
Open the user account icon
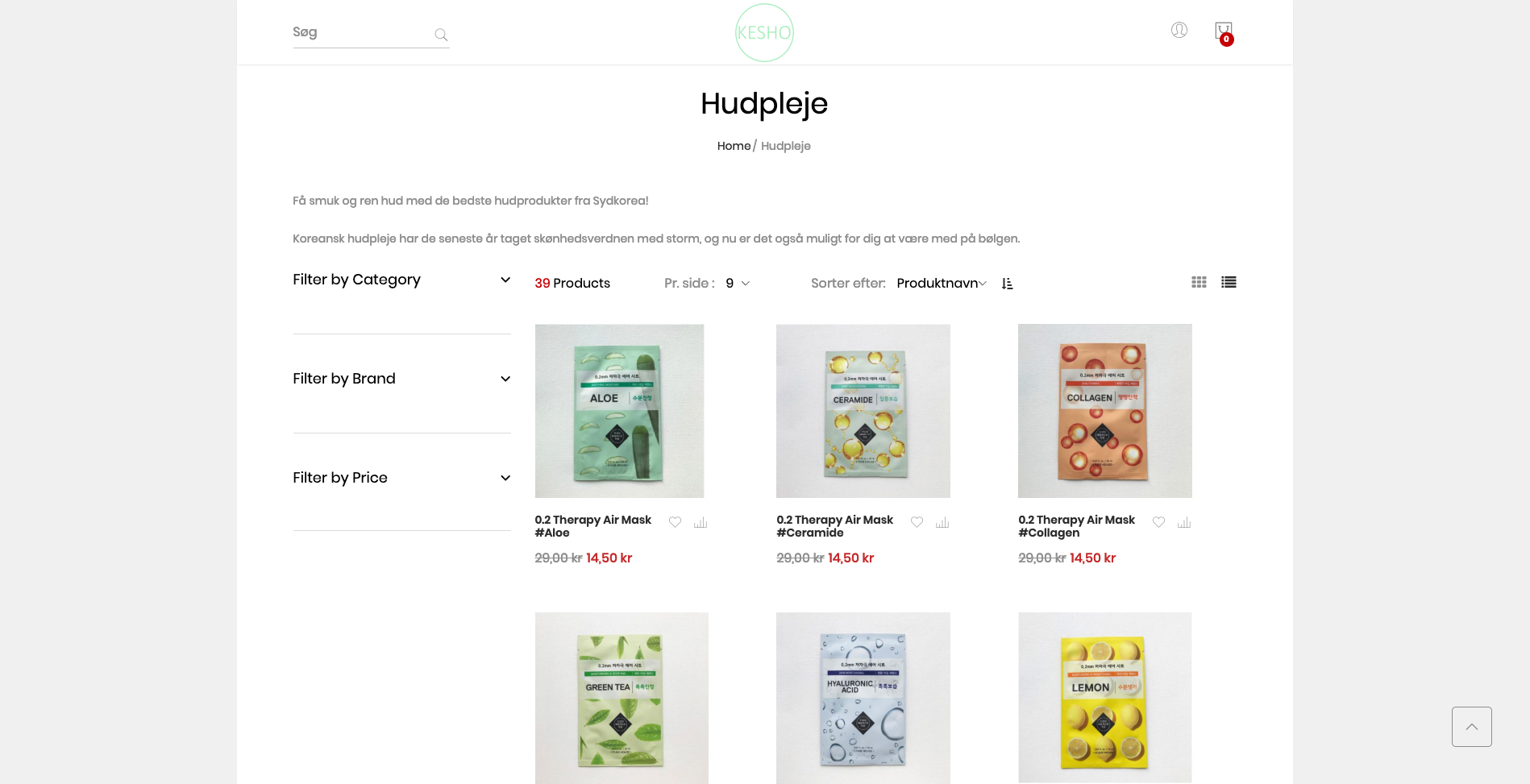coord(1179,30)
